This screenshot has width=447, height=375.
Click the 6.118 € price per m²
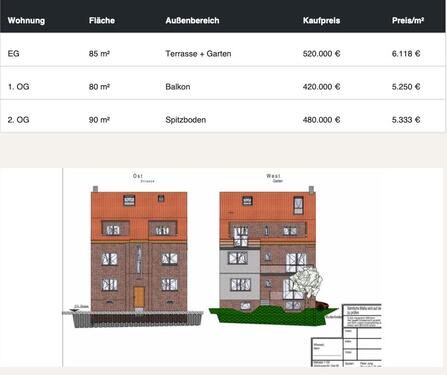tap(406, 54)
